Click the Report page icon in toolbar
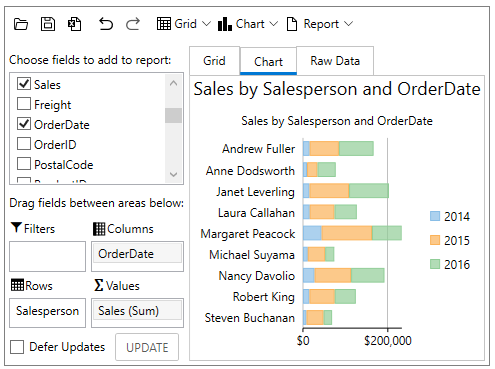This screenshot has height=369, width=495. [292, 24]
